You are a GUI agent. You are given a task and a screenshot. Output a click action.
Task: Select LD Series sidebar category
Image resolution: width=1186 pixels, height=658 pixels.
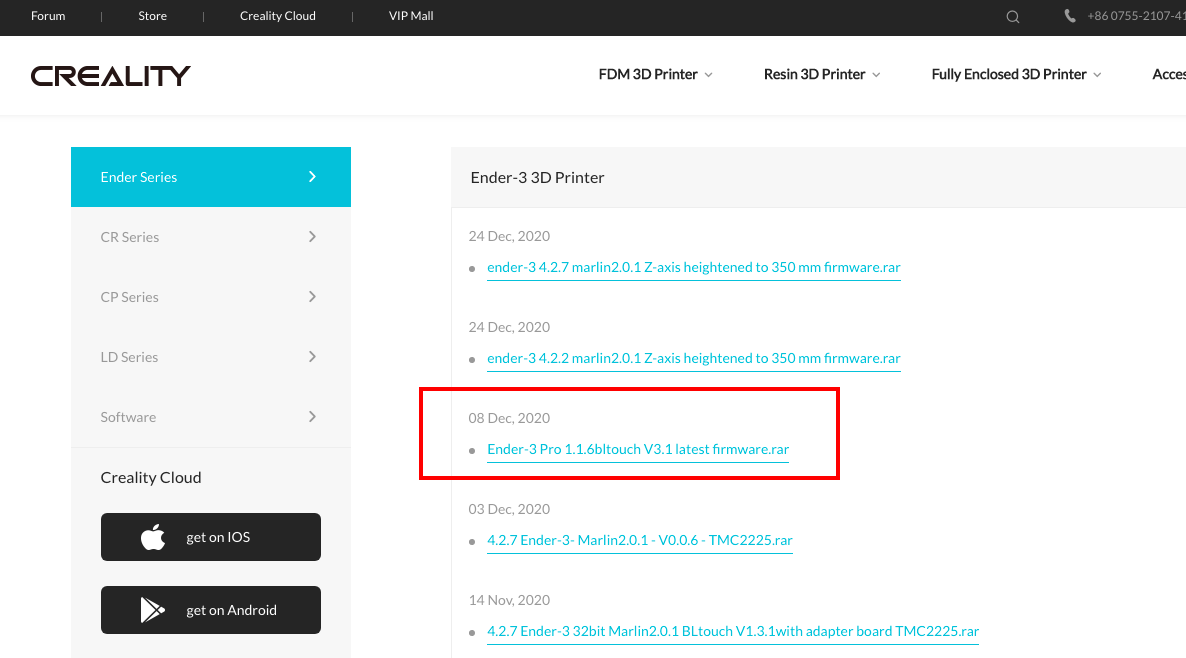(211, 356)
